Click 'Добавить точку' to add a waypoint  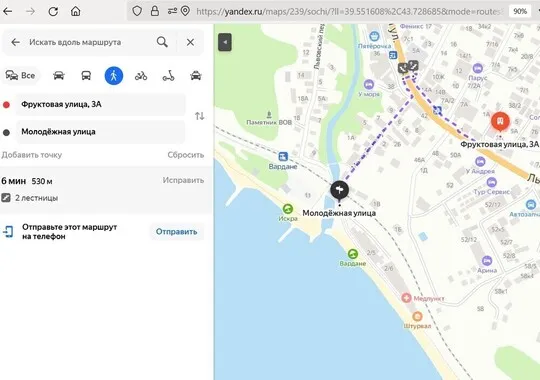32,155
